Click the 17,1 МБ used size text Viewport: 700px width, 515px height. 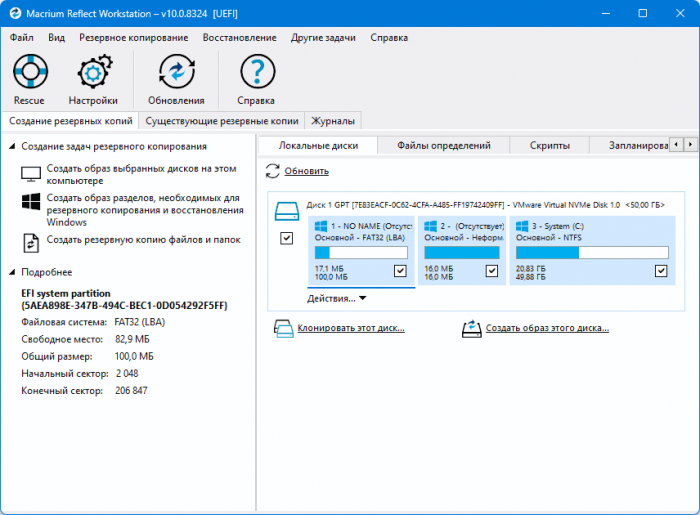tap(329, 269)
